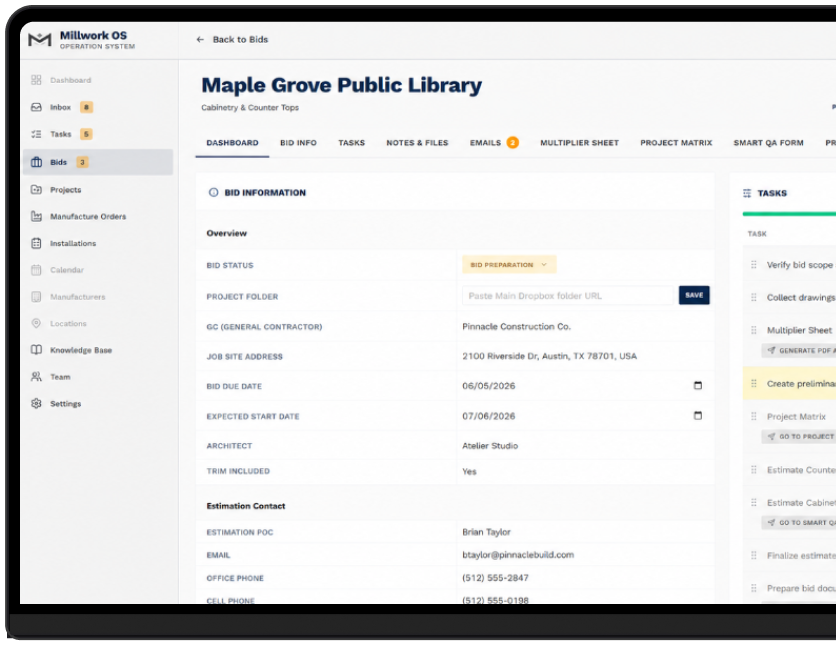Open the Bid Preparation status dropdown

tap(509, 264)
